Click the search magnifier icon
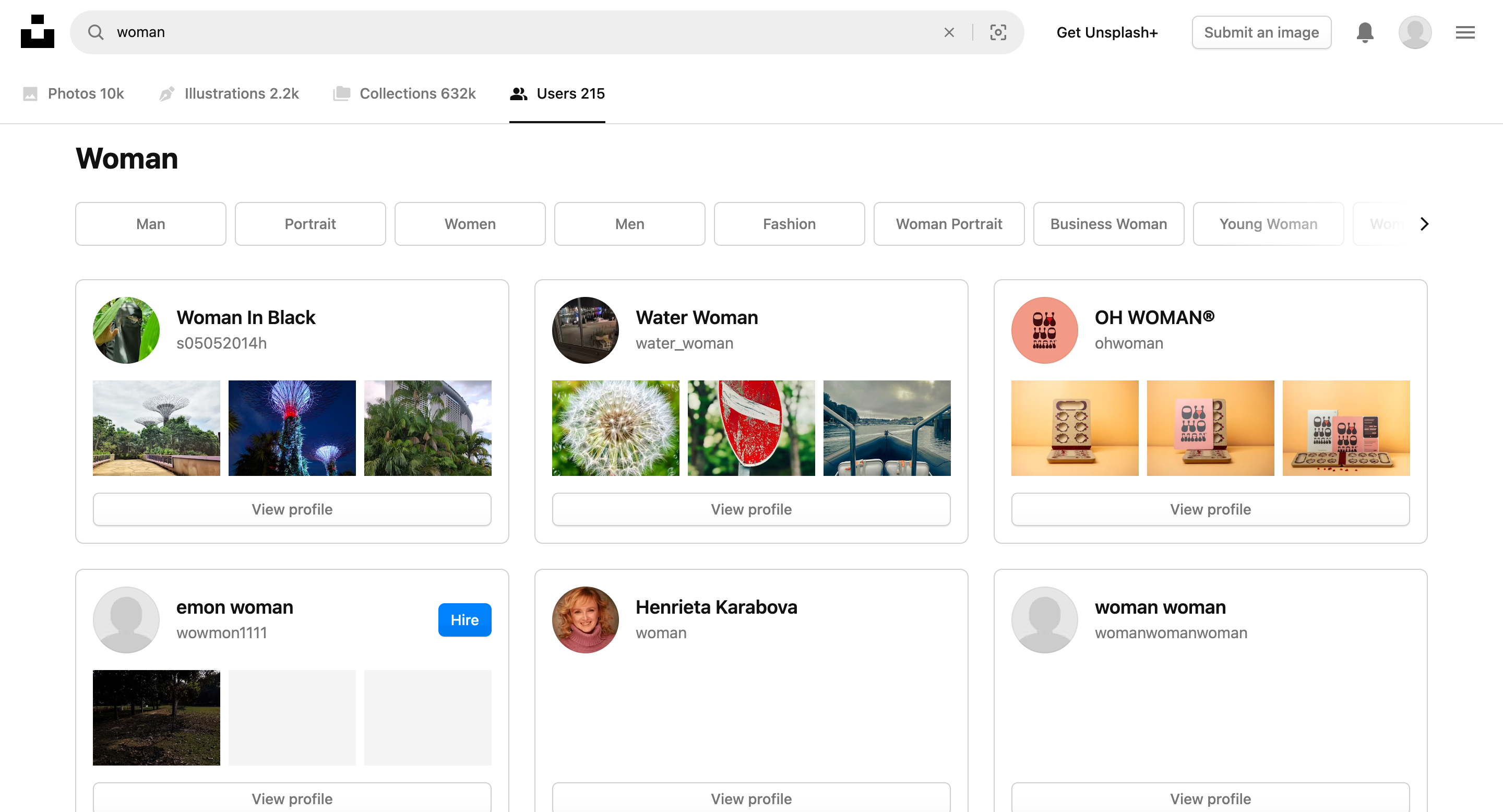 click(96, 32)
